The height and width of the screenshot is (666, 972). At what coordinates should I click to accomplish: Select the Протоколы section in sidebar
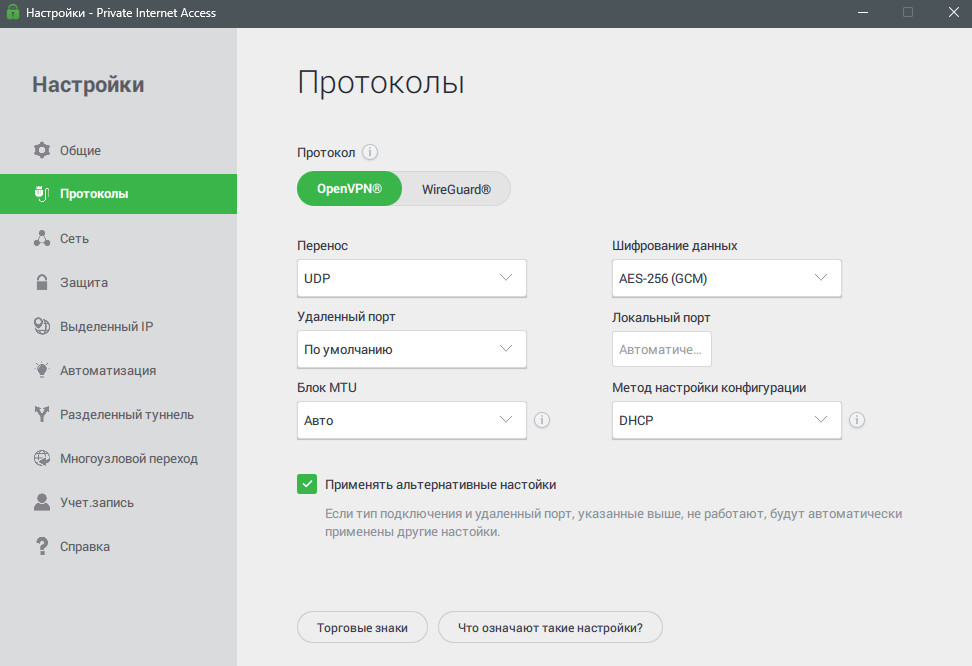[x=118, y=193]
